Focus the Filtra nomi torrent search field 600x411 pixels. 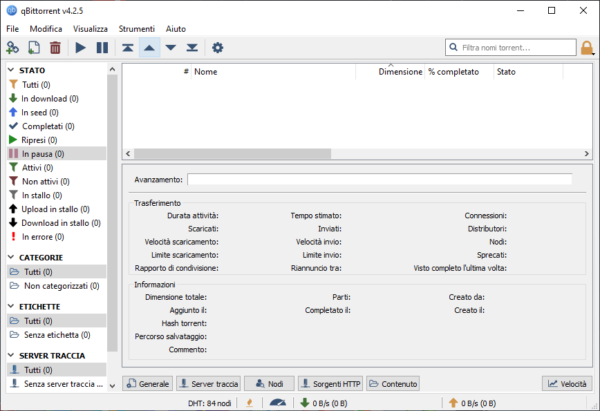tap(510, 47)
